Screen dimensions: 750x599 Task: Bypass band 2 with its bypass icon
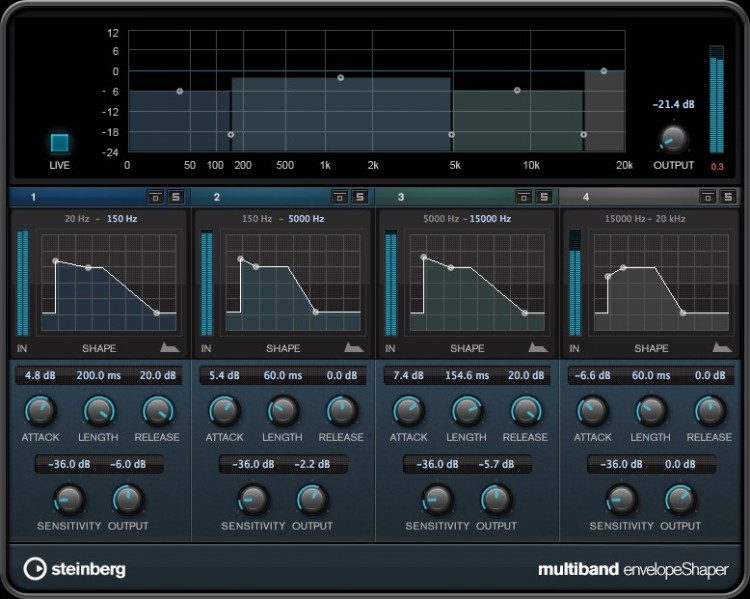pyautogui.click(x=340, y=197)
